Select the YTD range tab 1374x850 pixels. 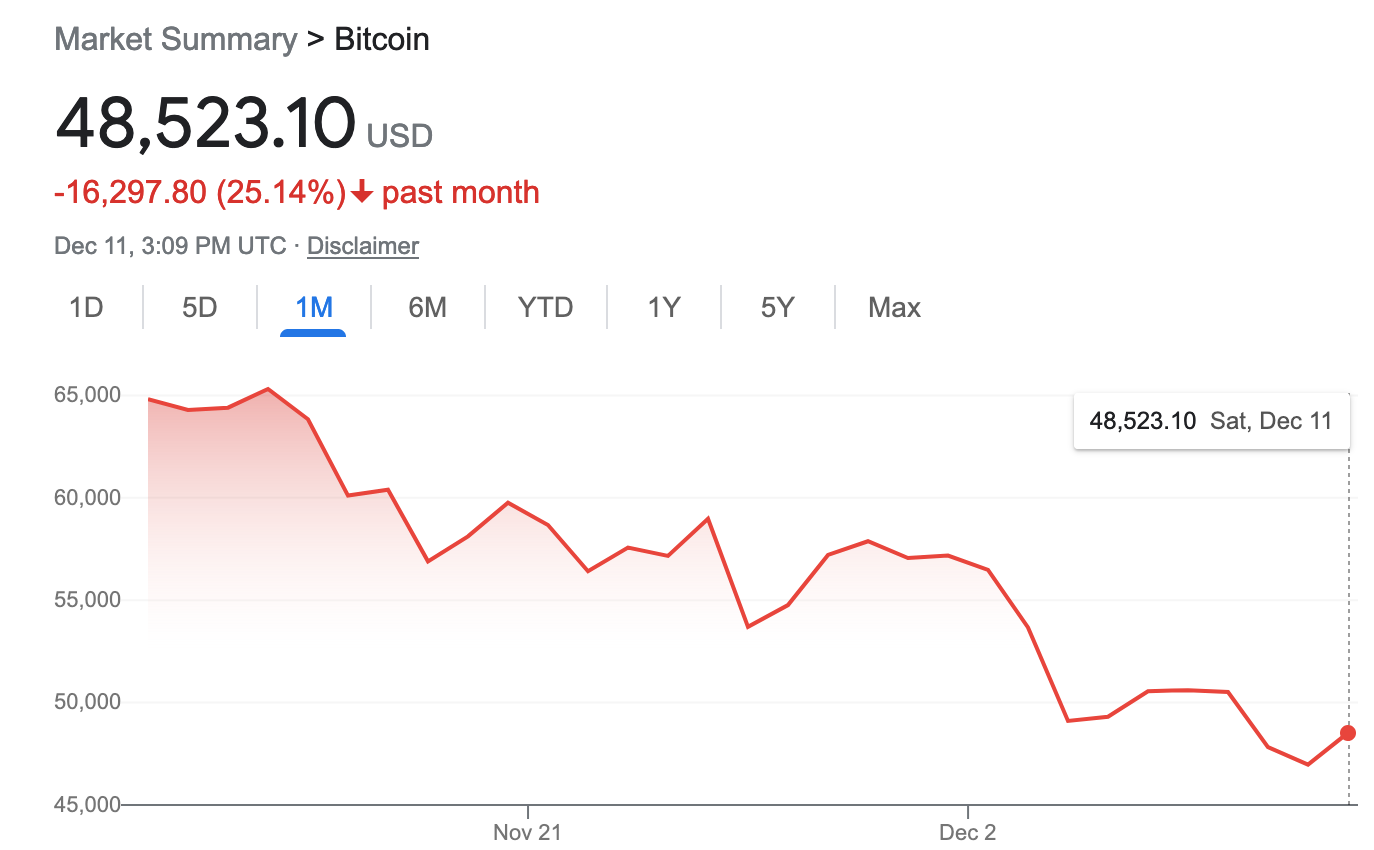pyautogui.click(x=545, y=308)
